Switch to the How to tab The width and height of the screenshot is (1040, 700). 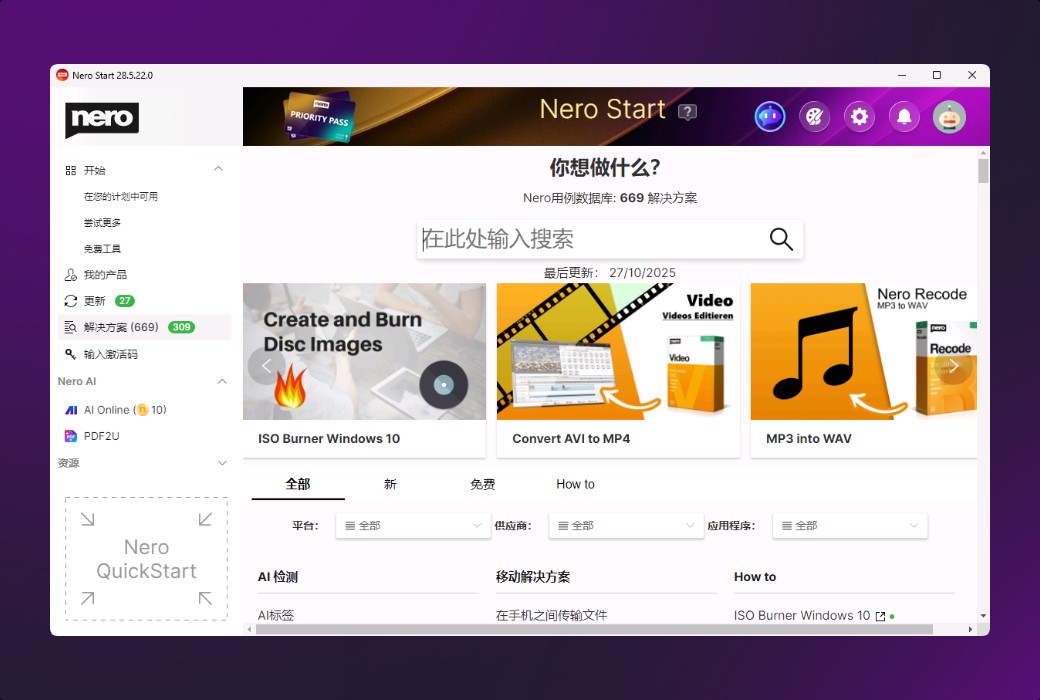pos(575,484)
